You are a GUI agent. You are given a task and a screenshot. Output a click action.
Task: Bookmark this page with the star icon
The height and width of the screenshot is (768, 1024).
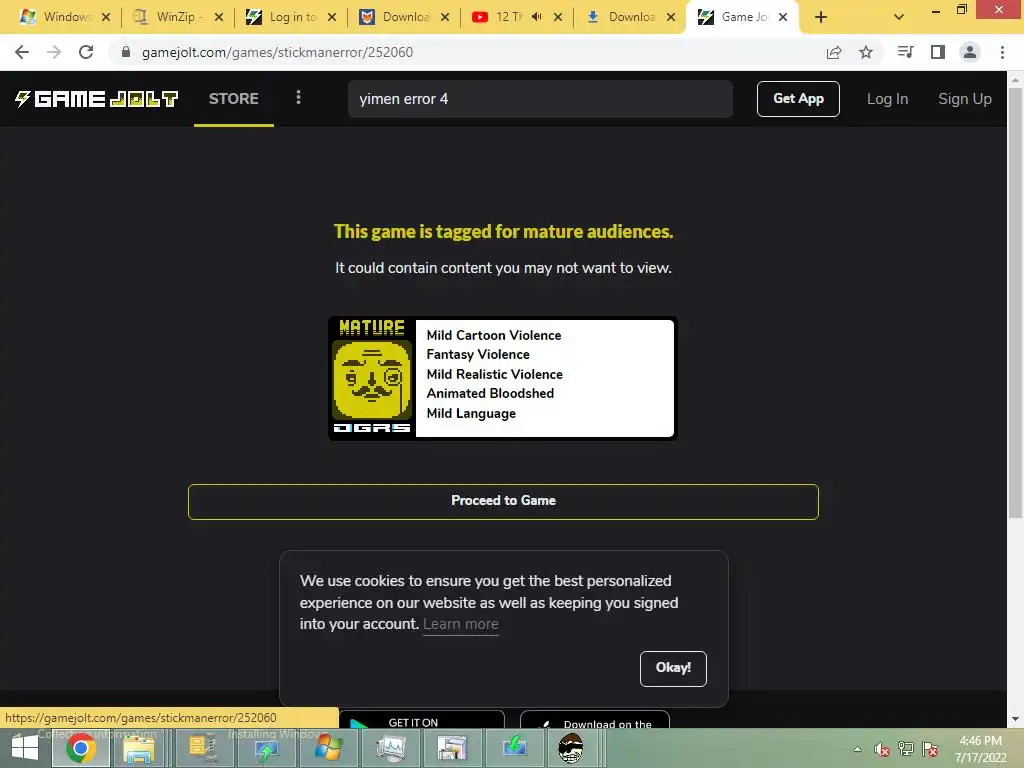click(866, 52)
